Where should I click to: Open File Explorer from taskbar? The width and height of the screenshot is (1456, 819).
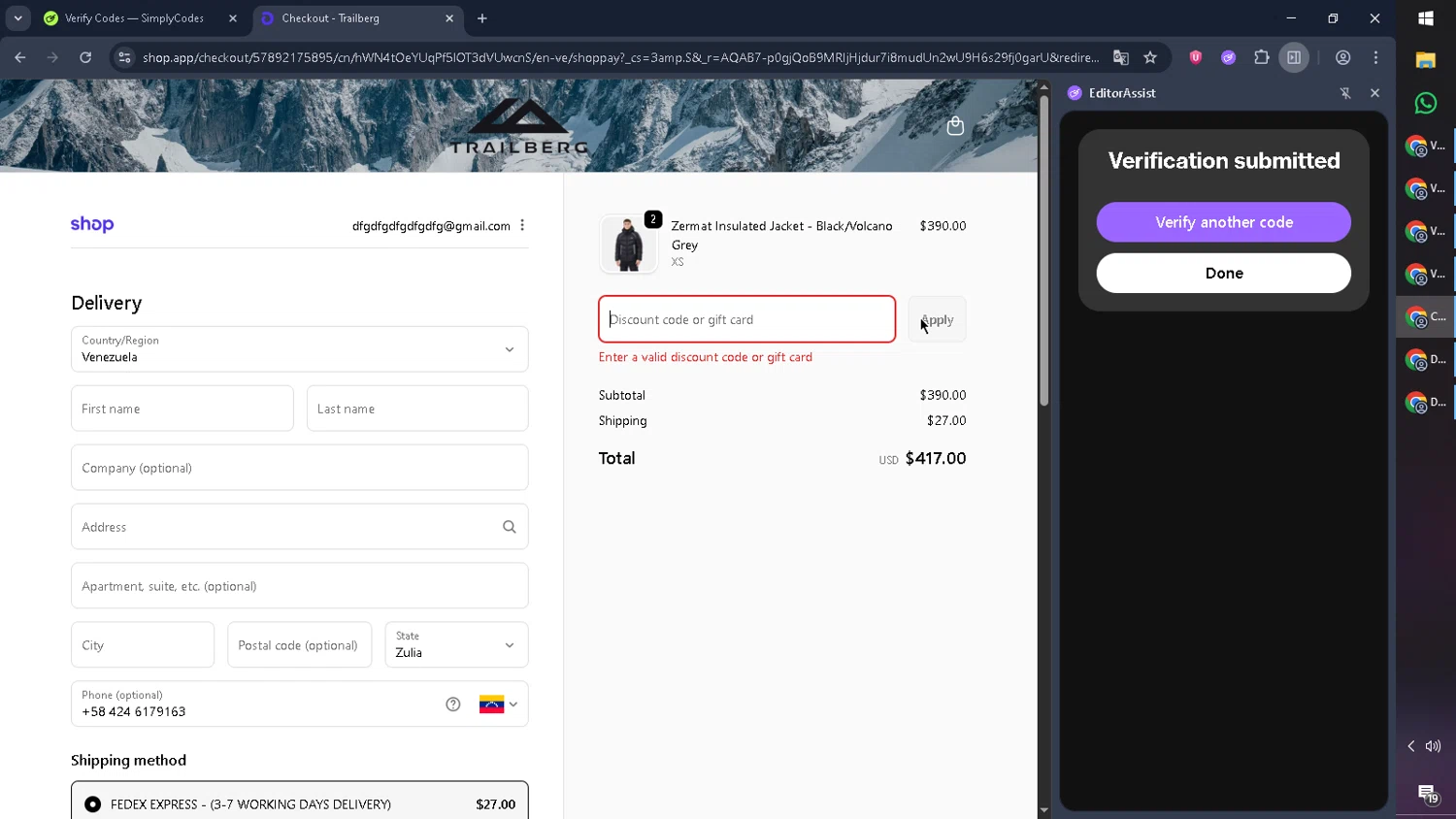click(x=1426, y=61)
